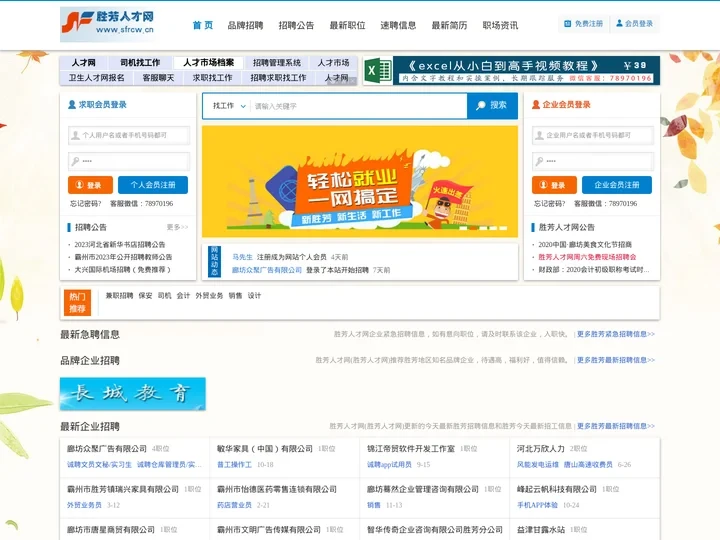Open 2023河北省新华书店招聘公告
Viewport: 720px width, 540px height.
point(120,245)
